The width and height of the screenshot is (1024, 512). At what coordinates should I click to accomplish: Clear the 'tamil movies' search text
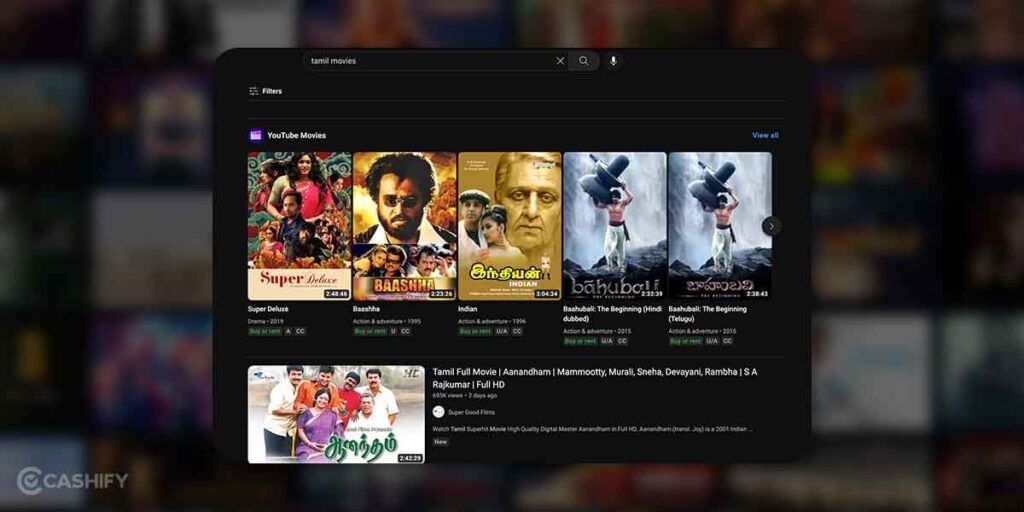tap(560, 61)
